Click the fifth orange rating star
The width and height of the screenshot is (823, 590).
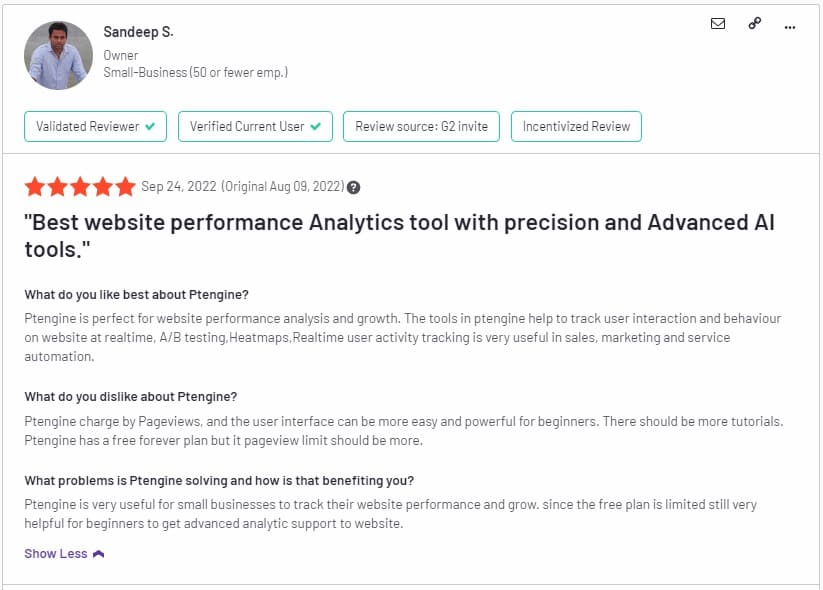point(125,186)
